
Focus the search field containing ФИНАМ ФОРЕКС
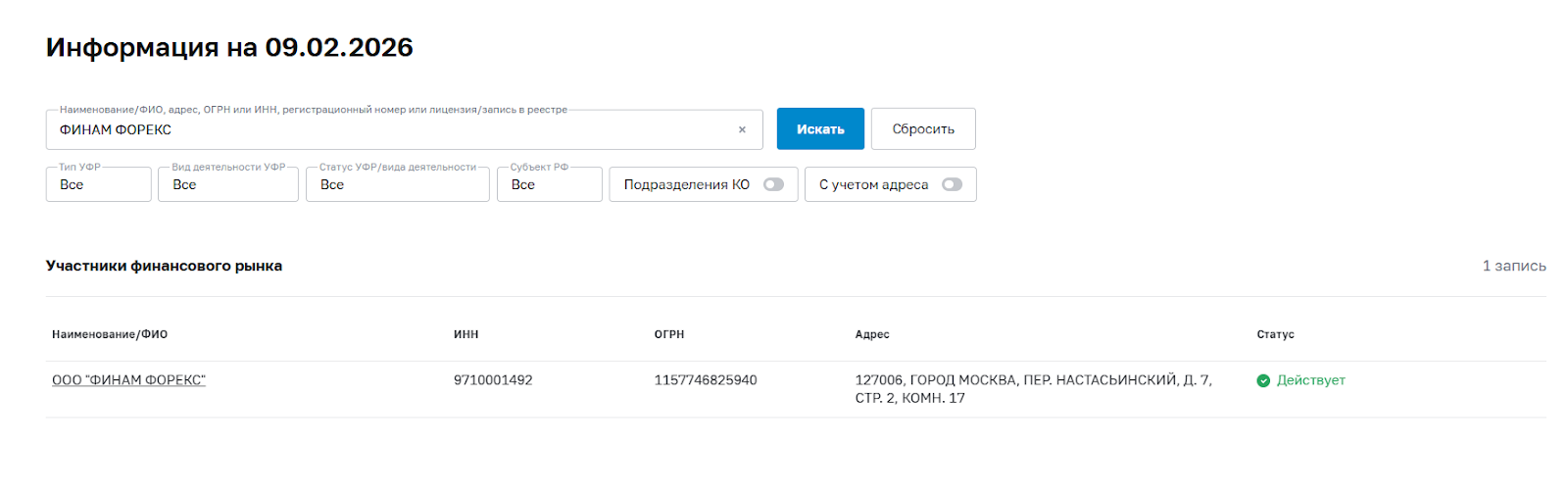point(392,129)
